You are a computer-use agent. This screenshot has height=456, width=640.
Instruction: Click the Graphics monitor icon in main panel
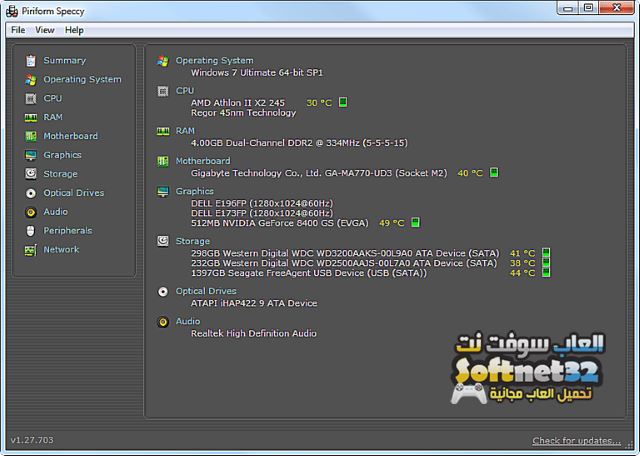click(163, 191)
